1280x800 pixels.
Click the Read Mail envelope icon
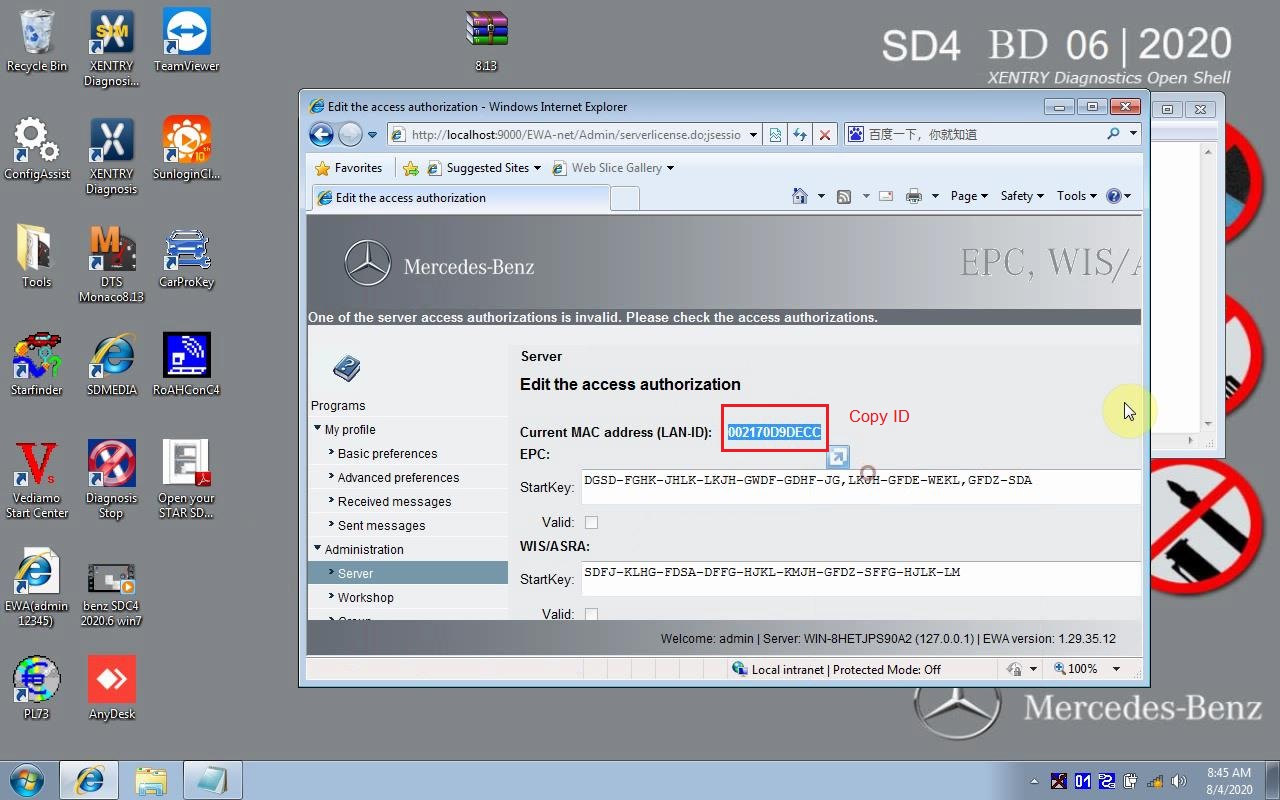(885, 196)
